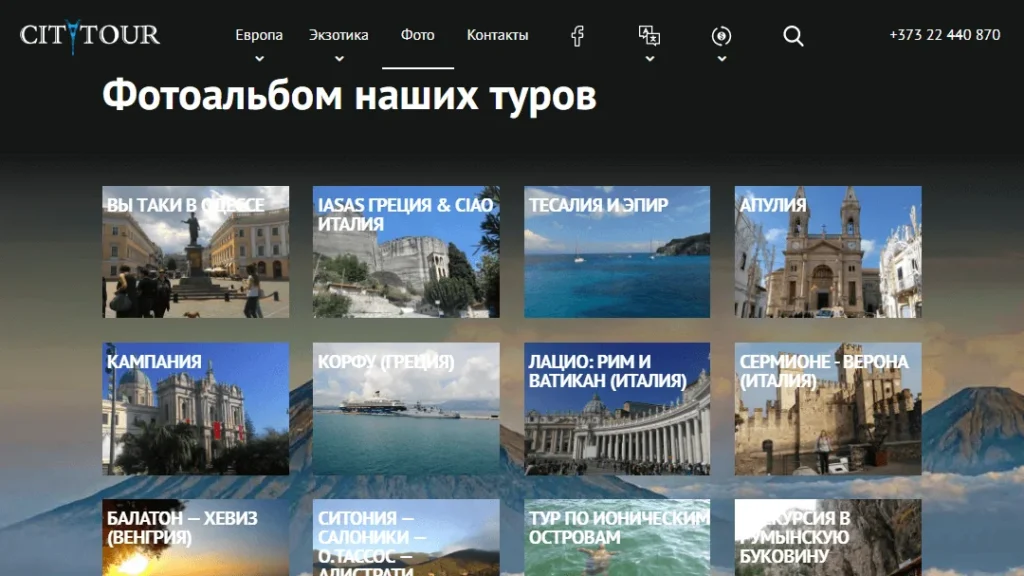Open the Контакты menu item
The height and width of the screenshot is (576, 1024).
(498, 35)
